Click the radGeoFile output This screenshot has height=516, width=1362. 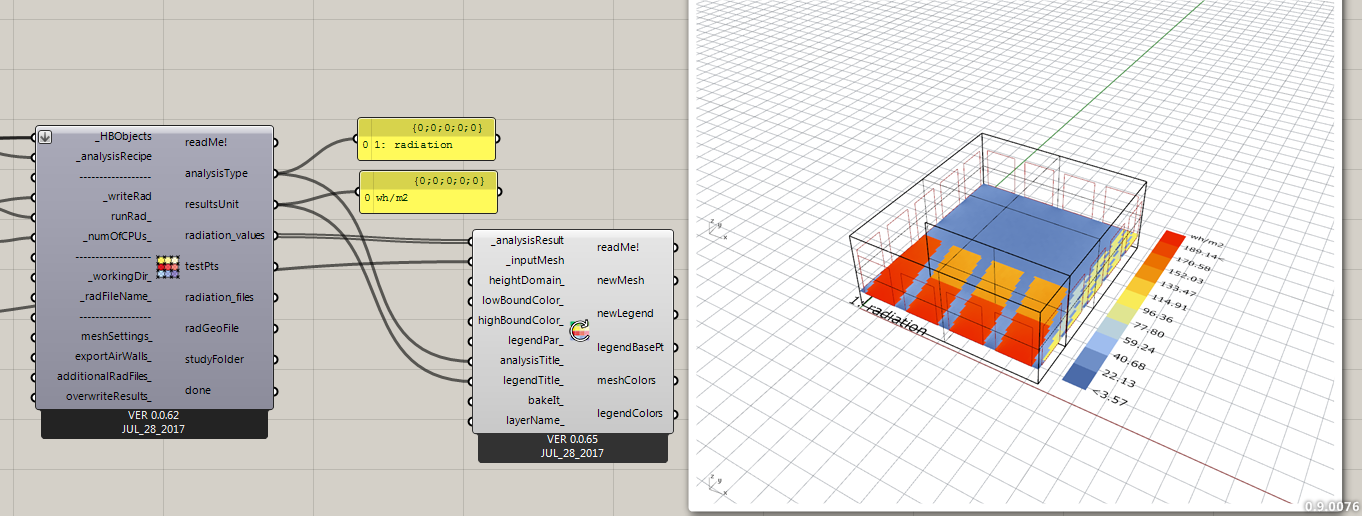pos(212,328)
